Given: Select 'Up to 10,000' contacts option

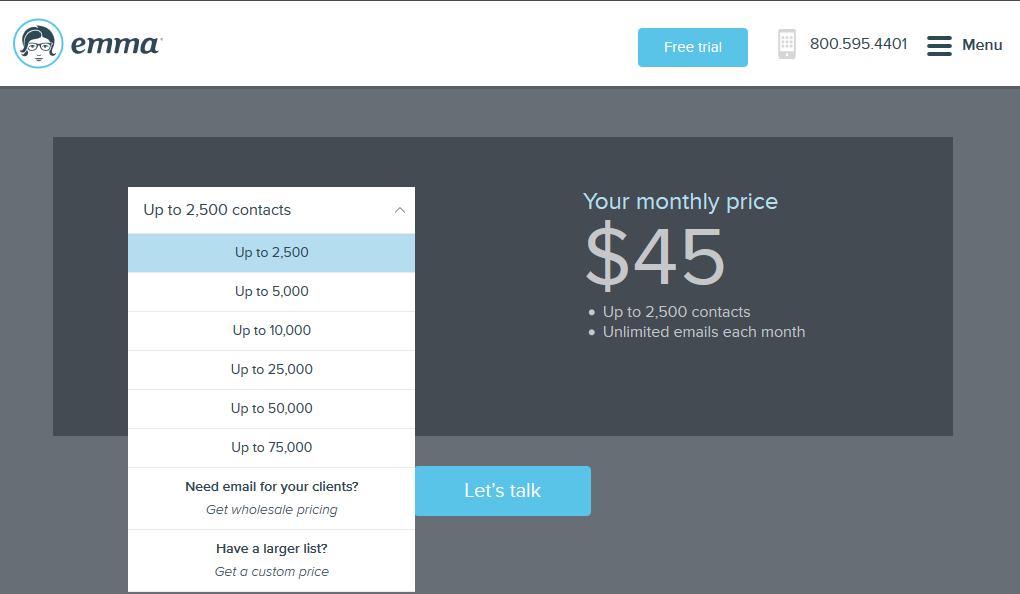Looking at the screenshot, I should (x=271, y=331).
